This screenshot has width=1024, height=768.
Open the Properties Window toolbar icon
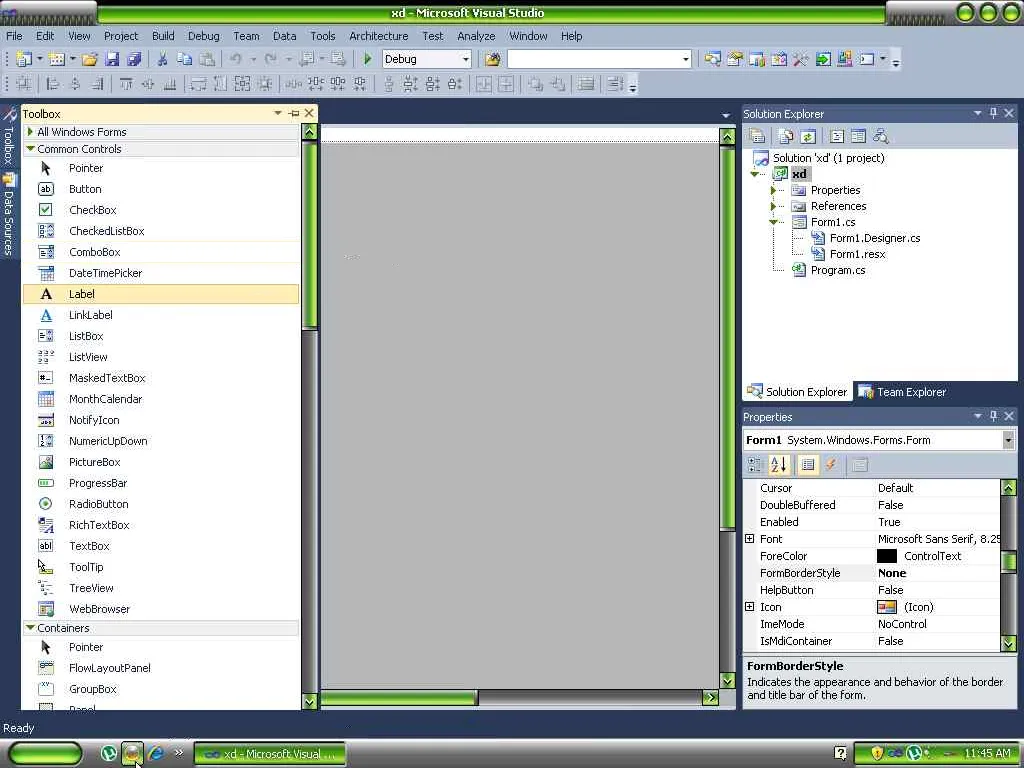coord(735,59)
